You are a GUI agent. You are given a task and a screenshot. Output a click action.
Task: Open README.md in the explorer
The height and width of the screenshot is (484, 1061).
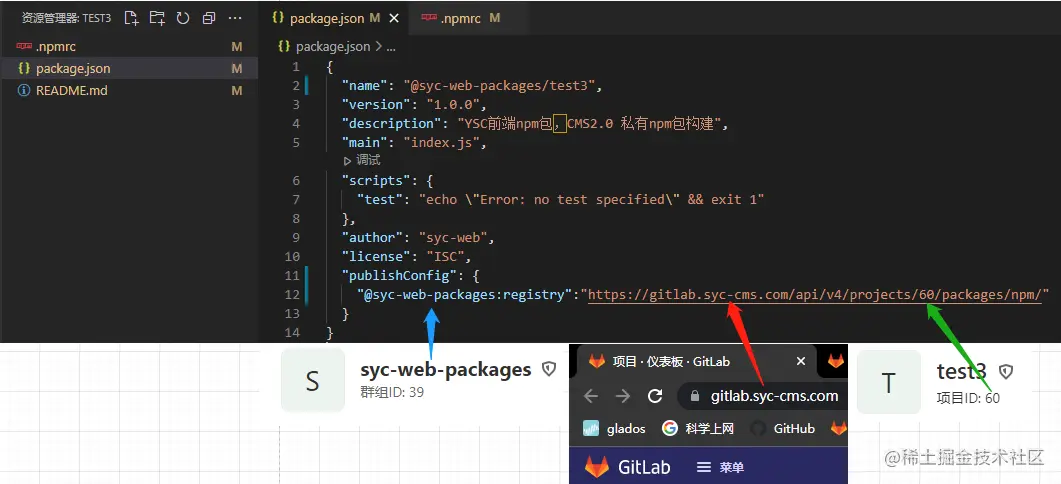(x=129, y=90)
